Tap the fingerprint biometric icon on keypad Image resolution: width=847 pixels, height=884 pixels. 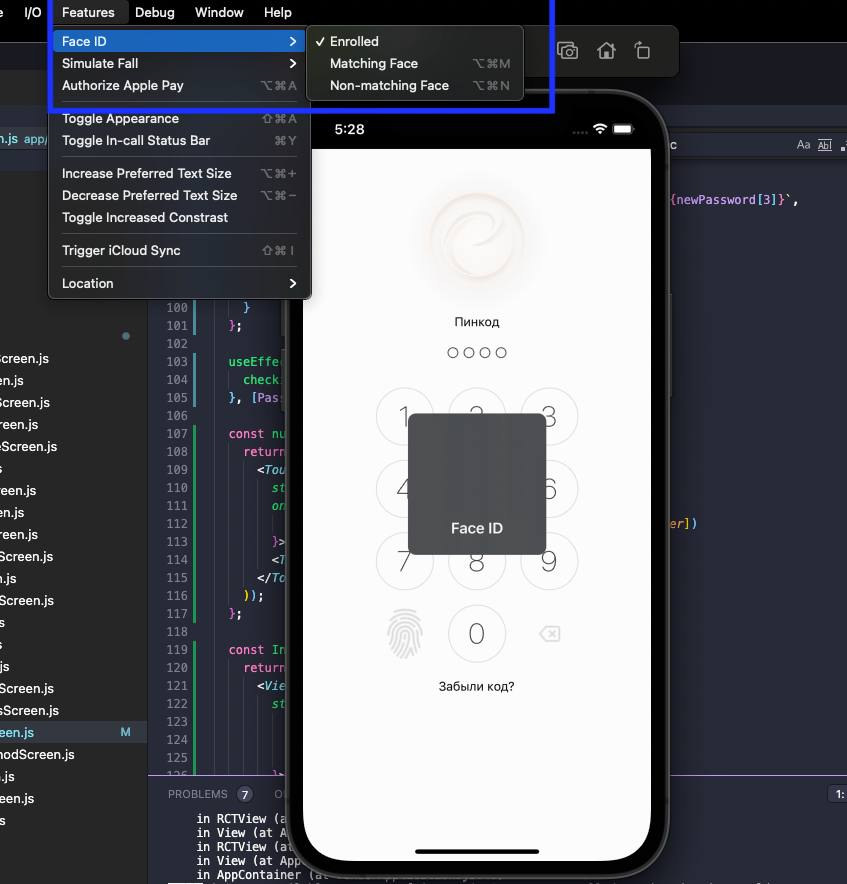pos(405,633)
